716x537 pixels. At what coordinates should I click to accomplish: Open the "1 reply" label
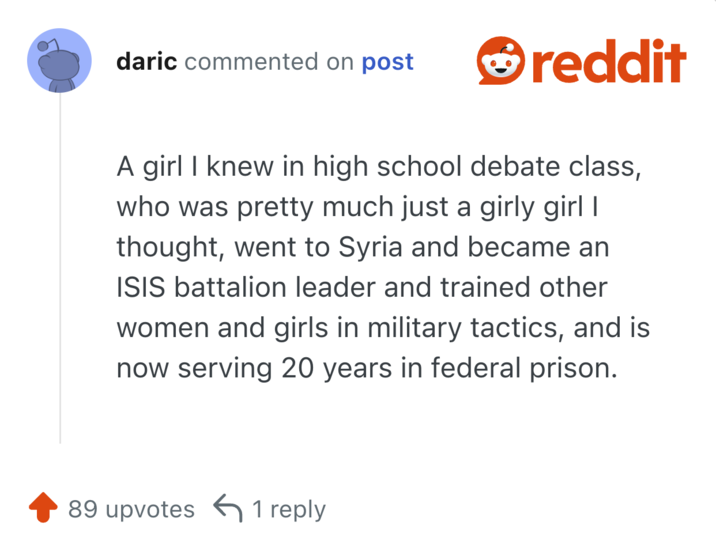(288, 509)
